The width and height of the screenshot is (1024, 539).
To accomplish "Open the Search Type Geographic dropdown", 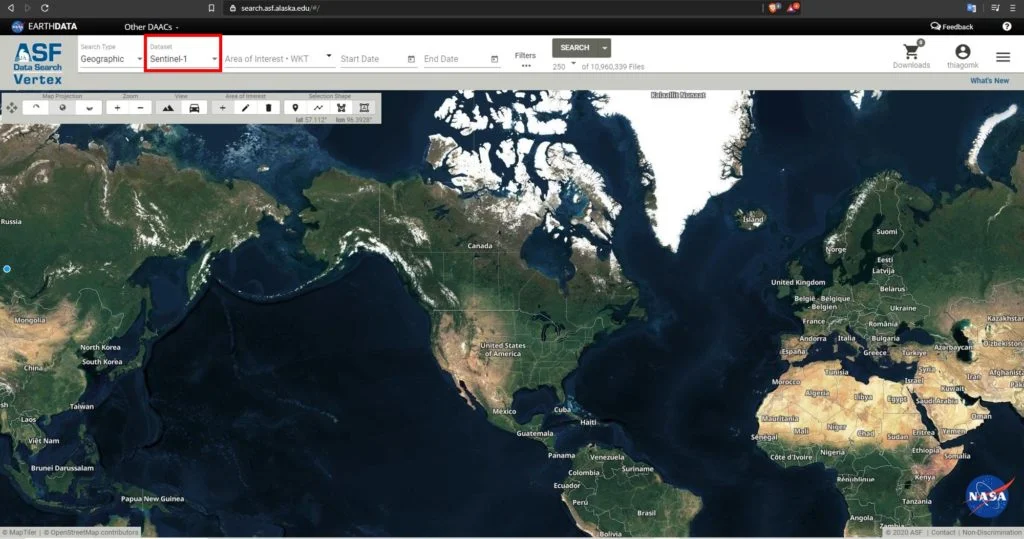I will [111, 59].
